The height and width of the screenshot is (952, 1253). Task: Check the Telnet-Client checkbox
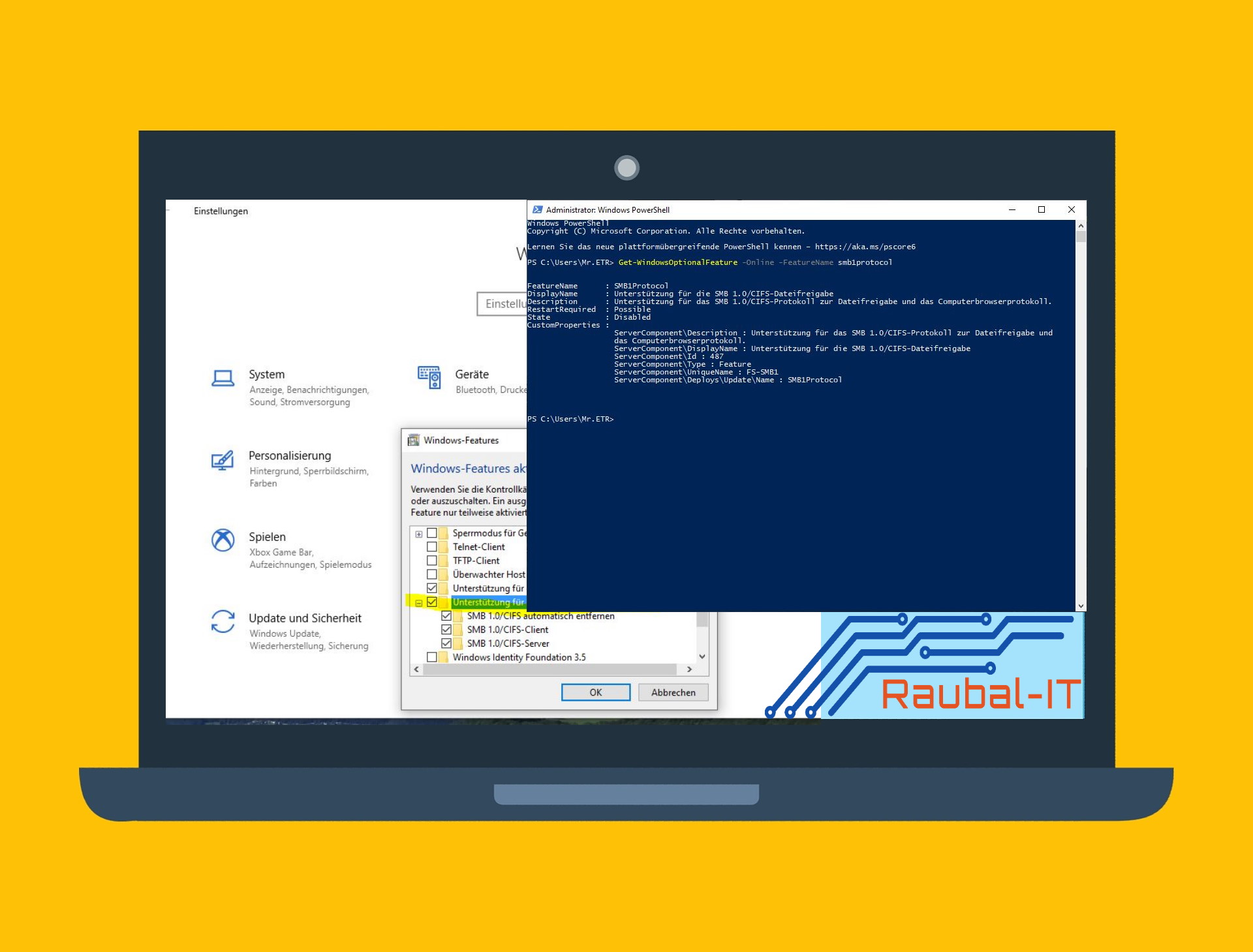pyautogui.click(x=432, y=547)
